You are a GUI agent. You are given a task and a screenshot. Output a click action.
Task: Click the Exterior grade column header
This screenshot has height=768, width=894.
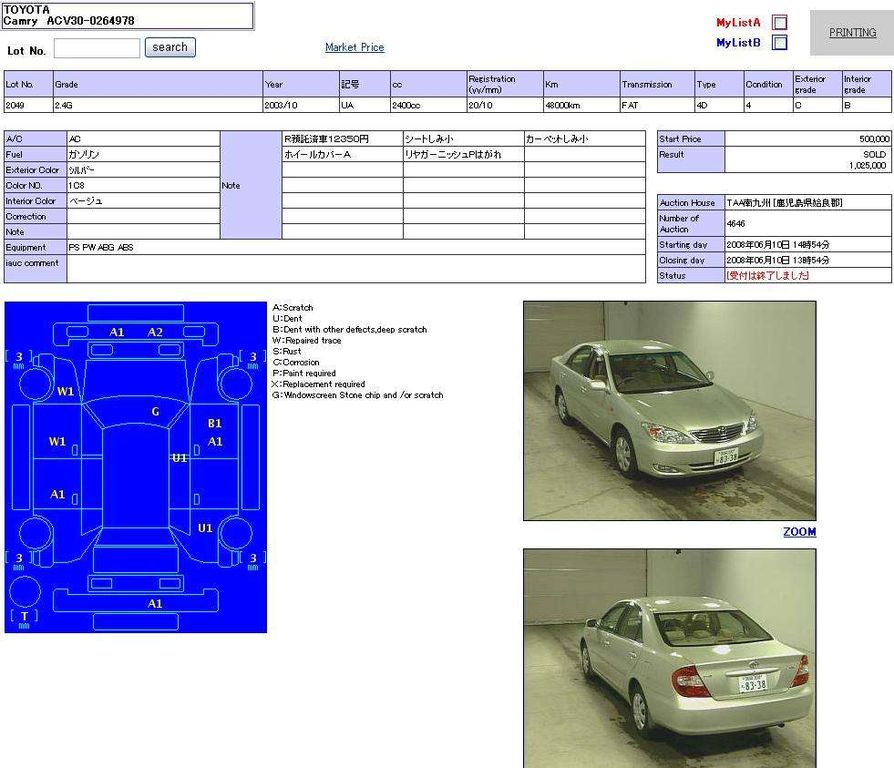point(817,84)
